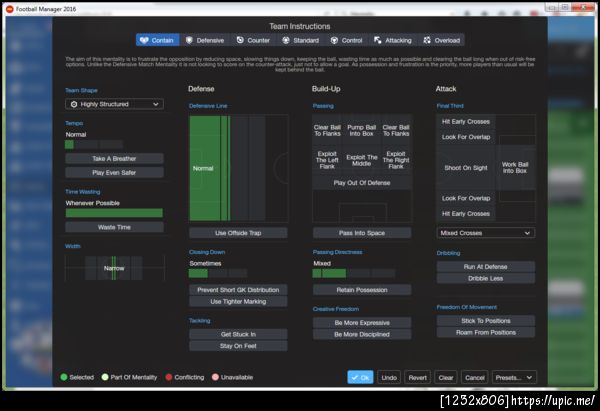
Task: Toggle Shoot On Sight
Action: click(466, 168)
